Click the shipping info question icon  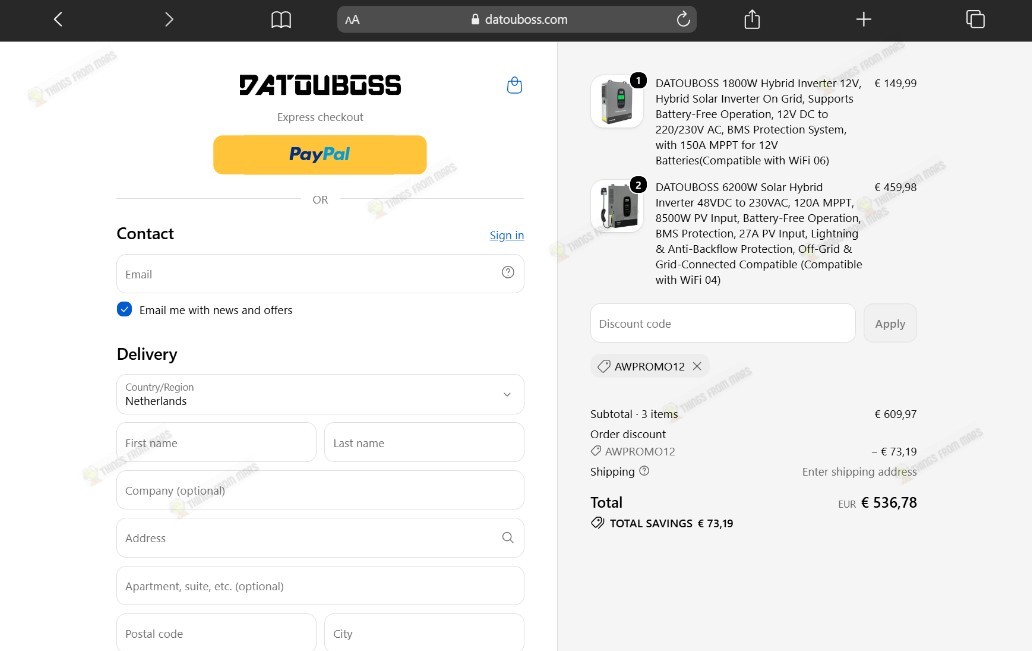(644, 471)
